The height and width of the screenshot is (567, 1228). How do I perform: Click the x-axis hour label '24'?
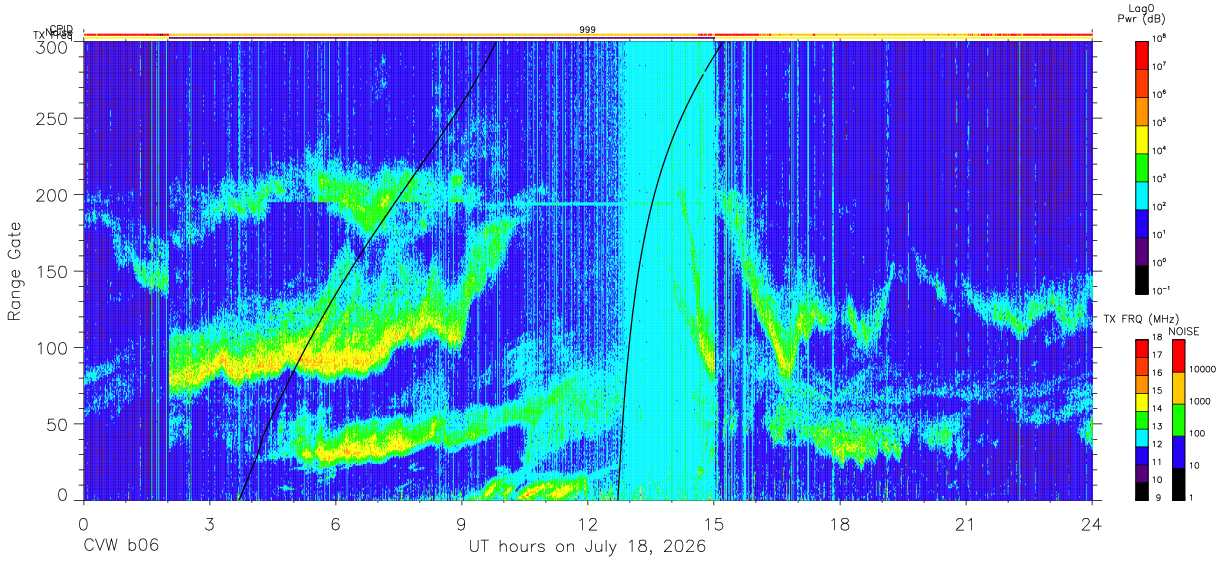[1092, 523]
